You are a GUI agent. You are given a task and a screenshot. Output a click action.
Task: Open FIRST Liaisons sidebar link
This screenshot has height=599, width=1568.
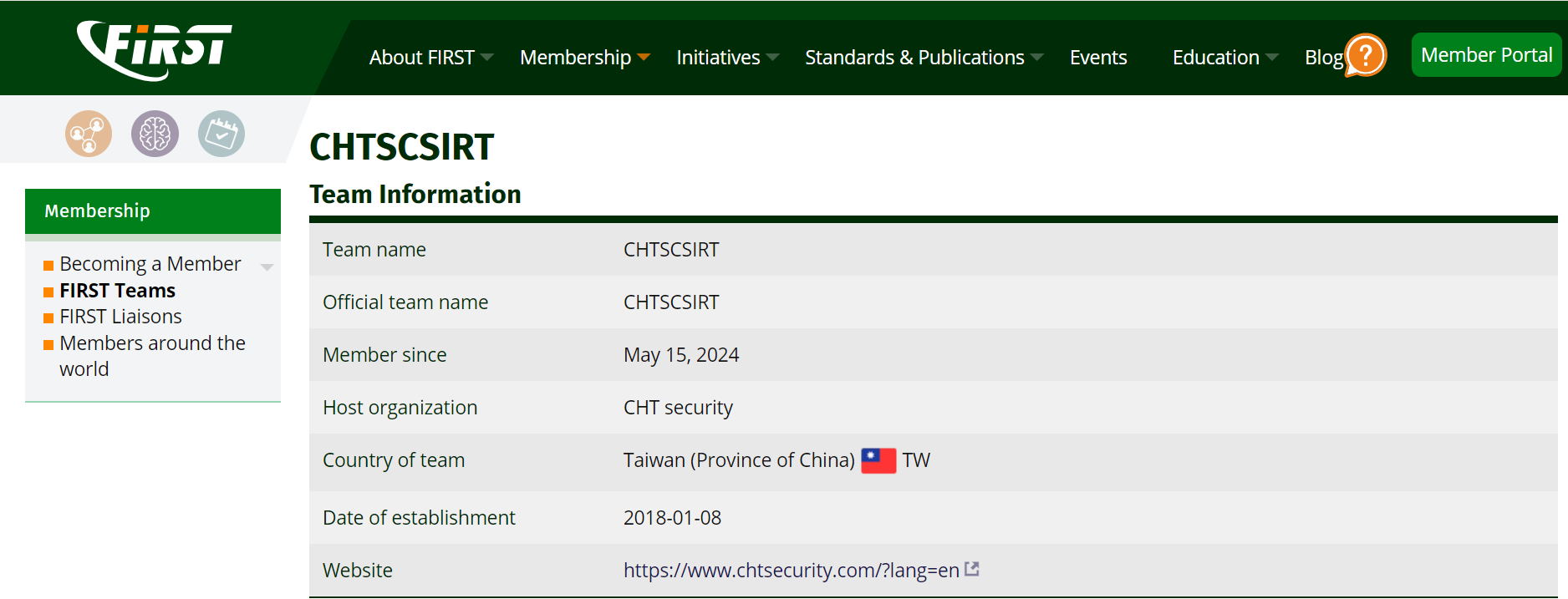coord(120,317)
